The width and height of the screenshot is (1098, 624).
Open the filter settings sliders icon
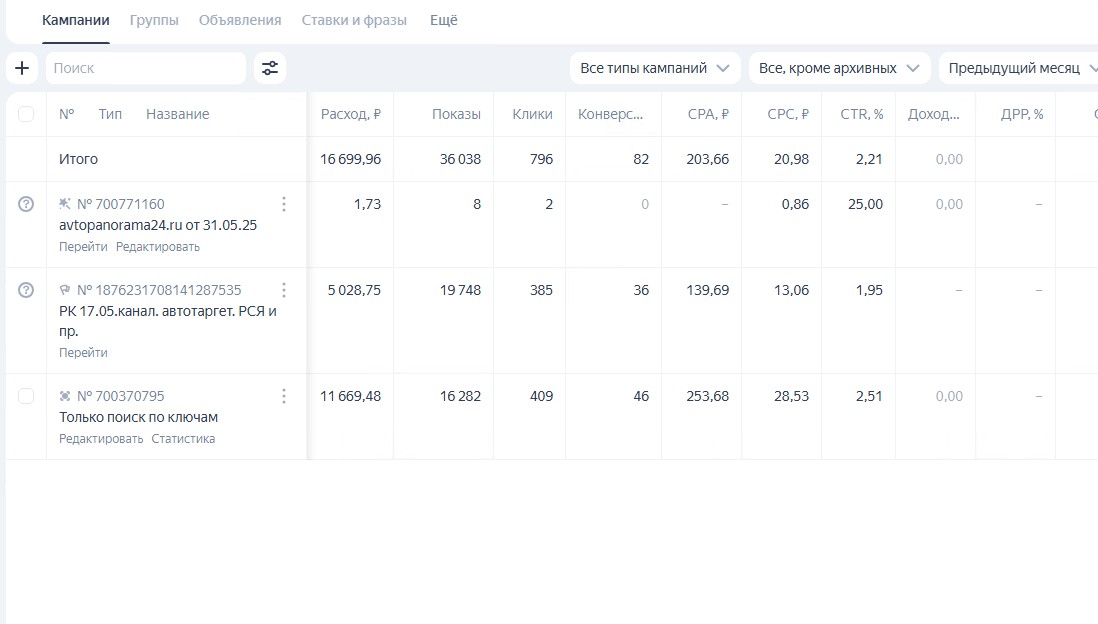point(270,68)
